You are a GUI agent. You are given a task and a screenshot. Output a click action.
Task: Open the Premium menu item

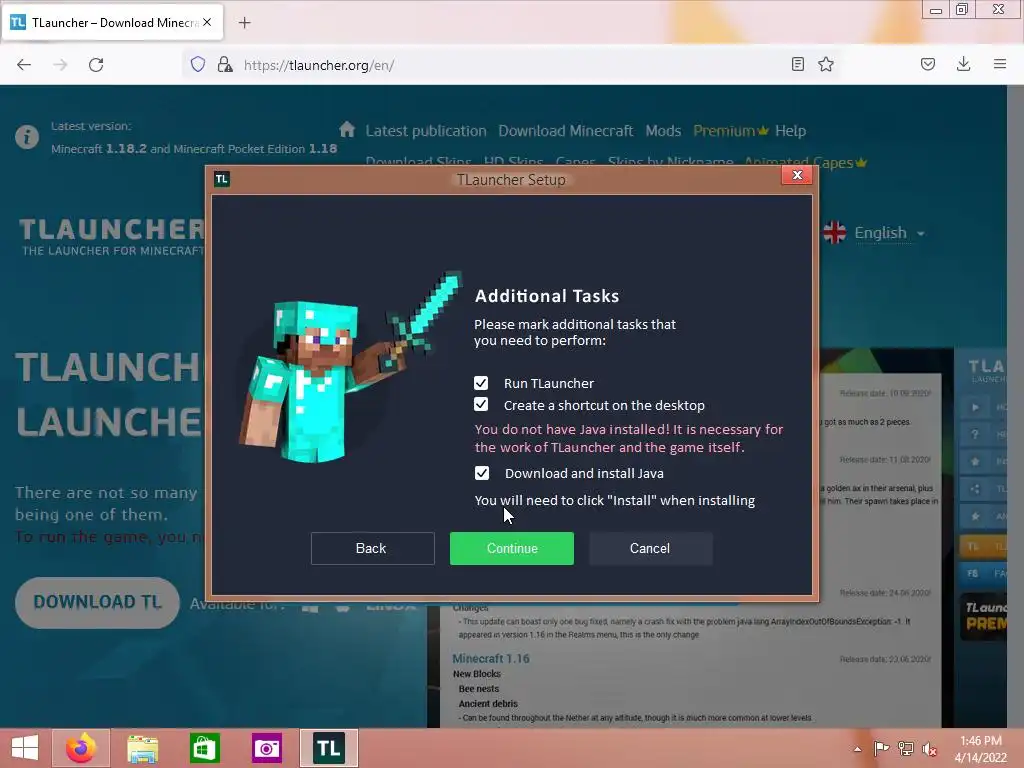coord(730,131)
